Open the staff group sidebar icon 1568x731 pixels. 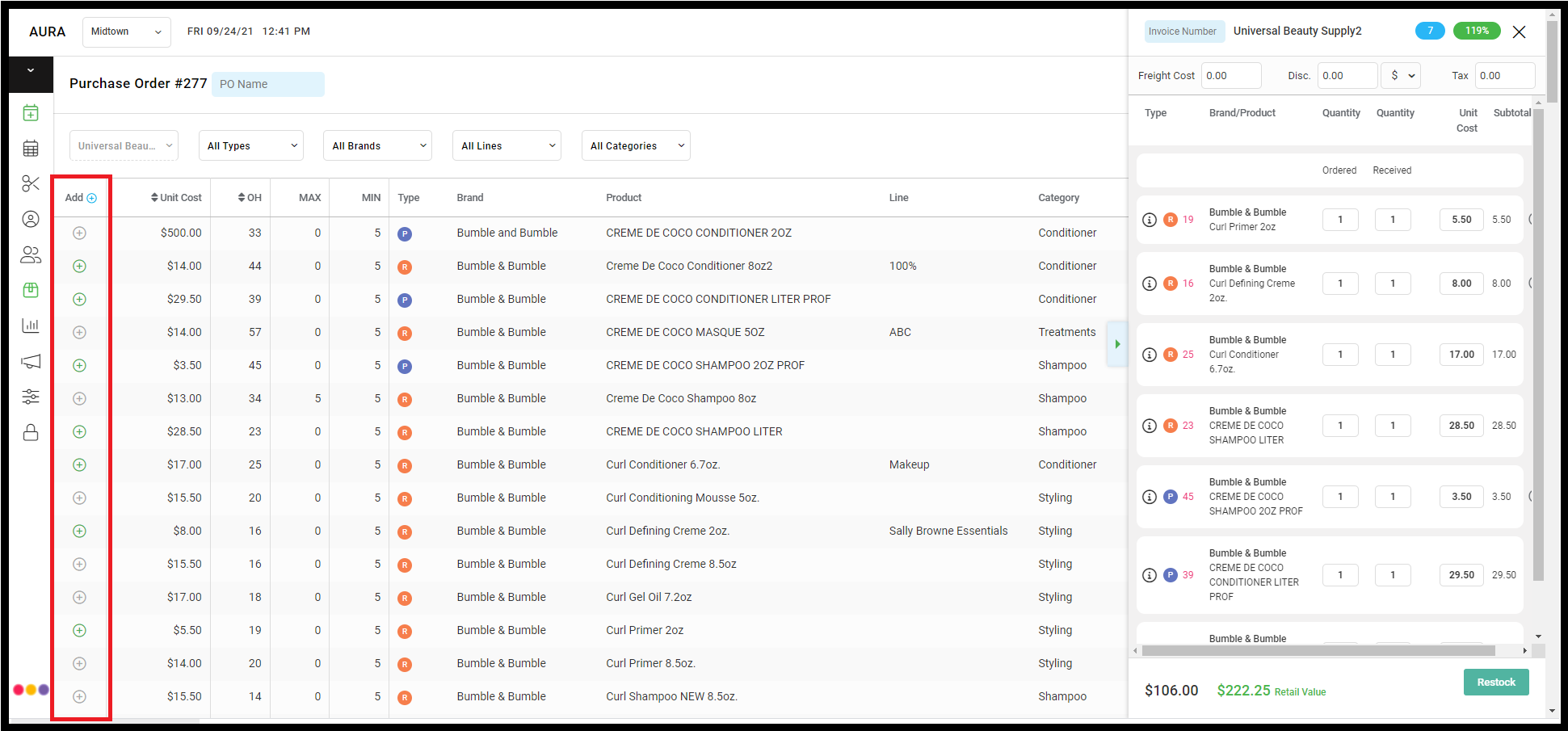31,254
